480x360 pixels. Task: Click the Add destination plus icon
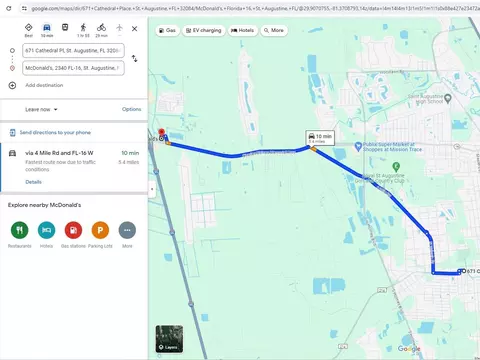[x=12, y=85]
